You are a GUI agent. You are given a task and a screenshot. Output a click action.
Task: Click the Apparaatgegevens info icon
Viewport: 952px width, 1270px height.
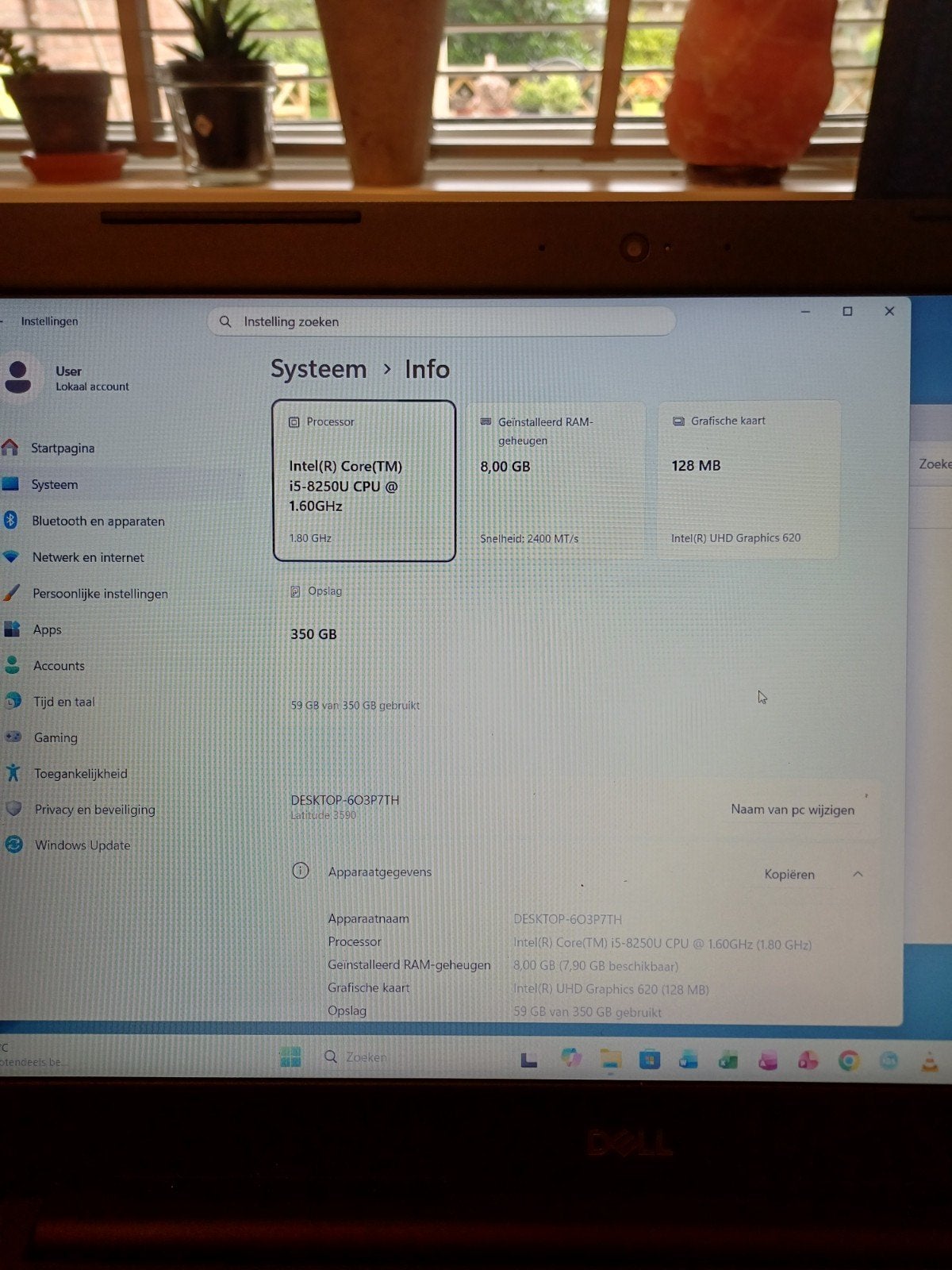coord(301,871)
